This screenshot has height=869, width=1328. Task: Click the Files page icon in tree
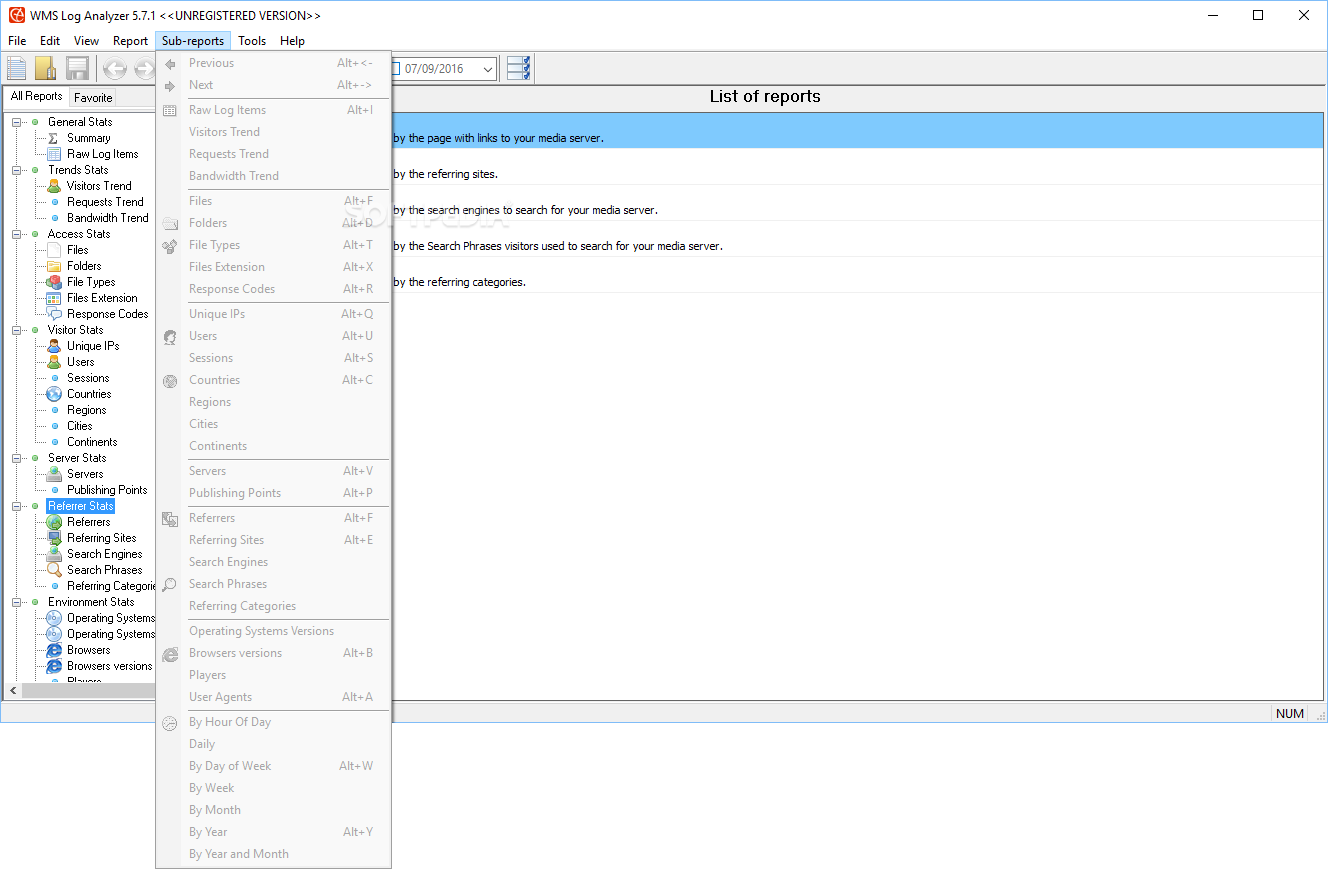(54, 250)
